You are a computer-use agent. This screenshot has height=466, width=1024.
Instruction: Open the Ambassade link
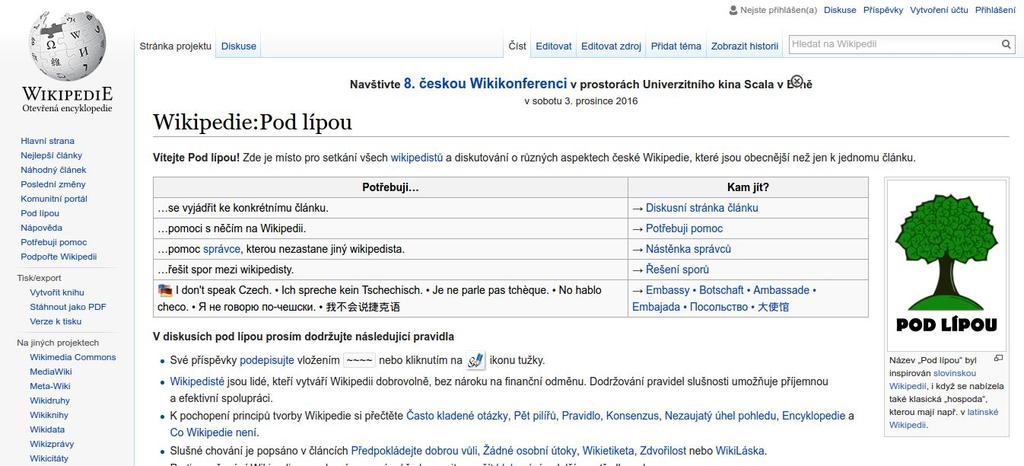[781, 290]
